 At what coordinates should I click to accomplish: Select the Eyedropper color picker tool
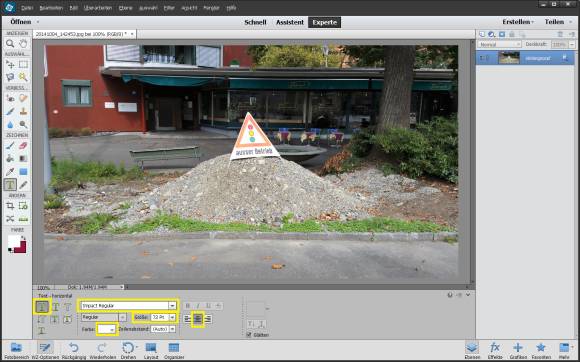(x=10, y=172)
